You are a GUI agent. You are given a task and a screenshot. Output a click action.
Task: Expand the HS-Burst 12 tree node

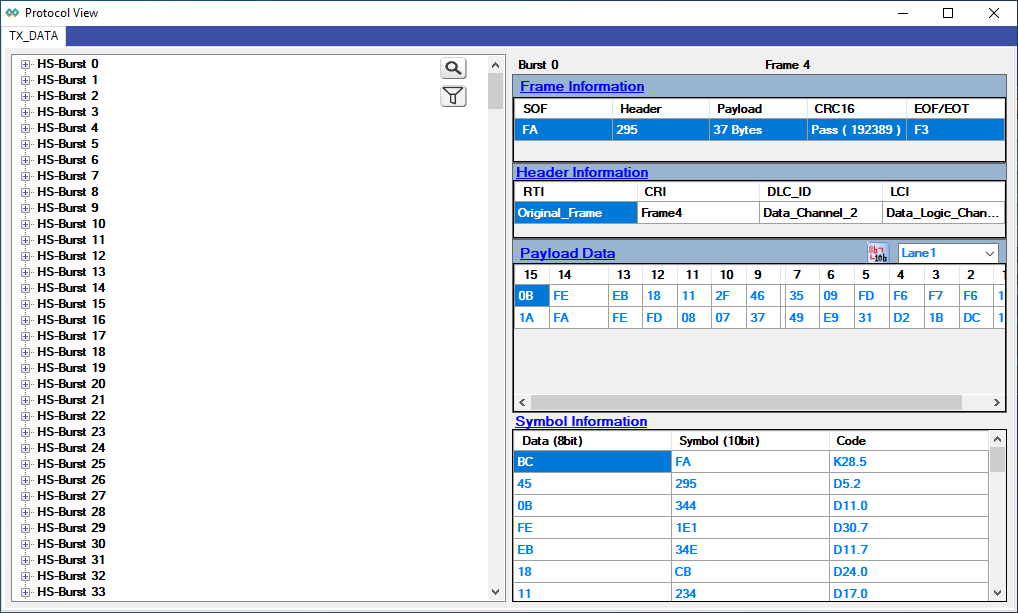click(x=26, y=256)
